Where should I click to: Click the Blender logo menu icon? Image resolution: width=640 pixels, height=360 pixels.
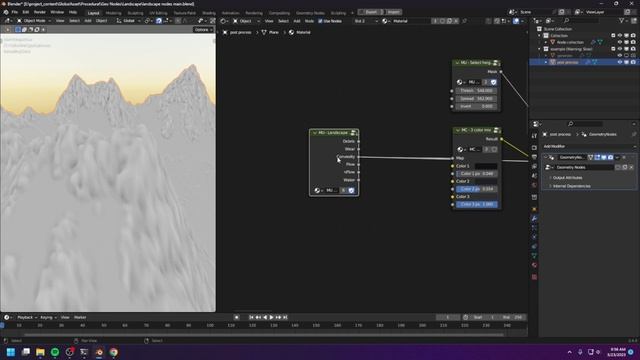pyautogui.click(x=6, y=12)
